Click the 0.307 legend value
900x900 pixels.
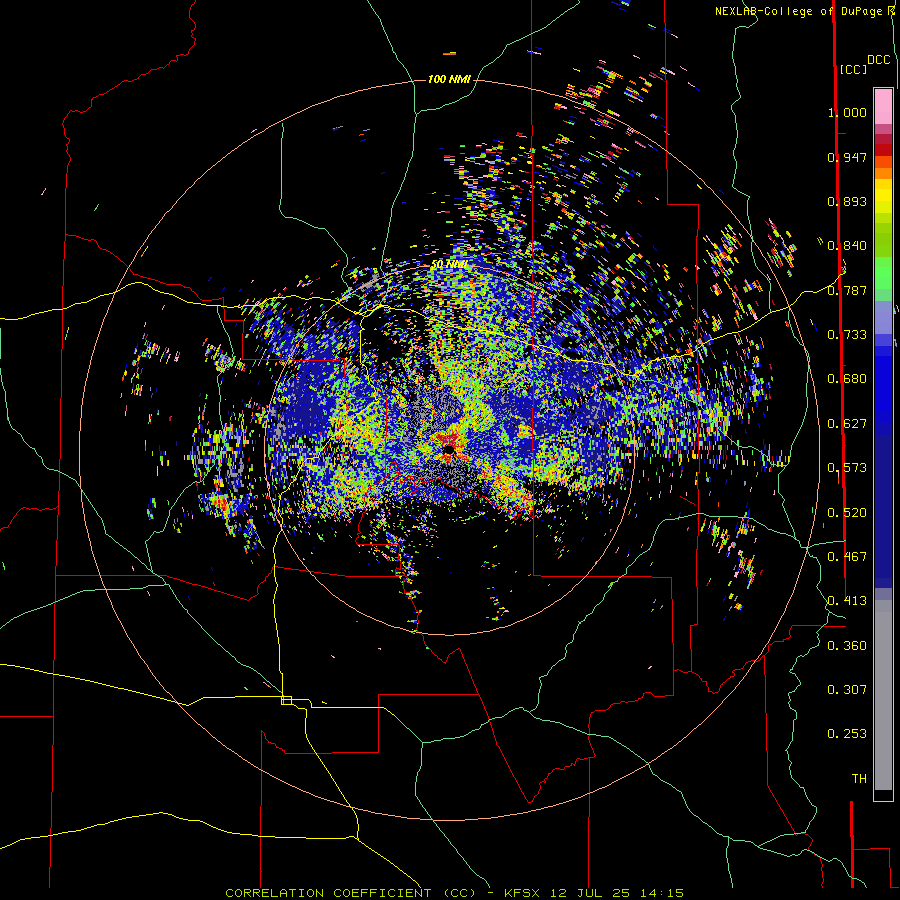(847, 690)
